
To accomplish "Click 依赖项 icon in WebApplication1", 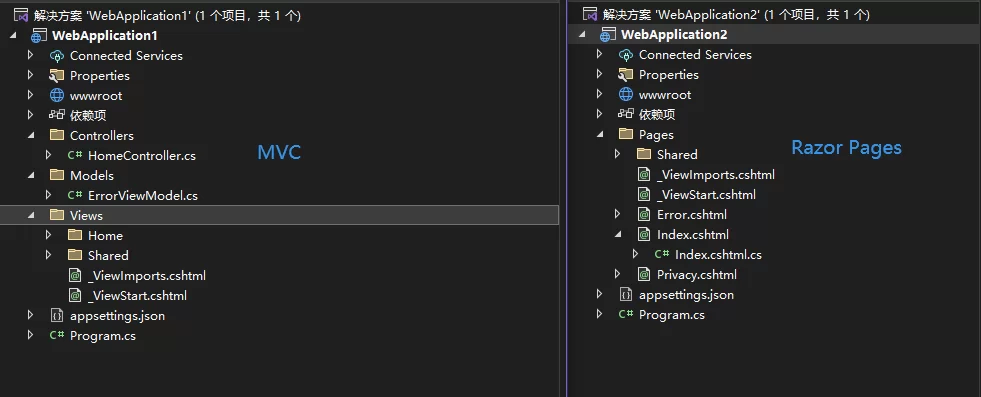I will (57, 116).
